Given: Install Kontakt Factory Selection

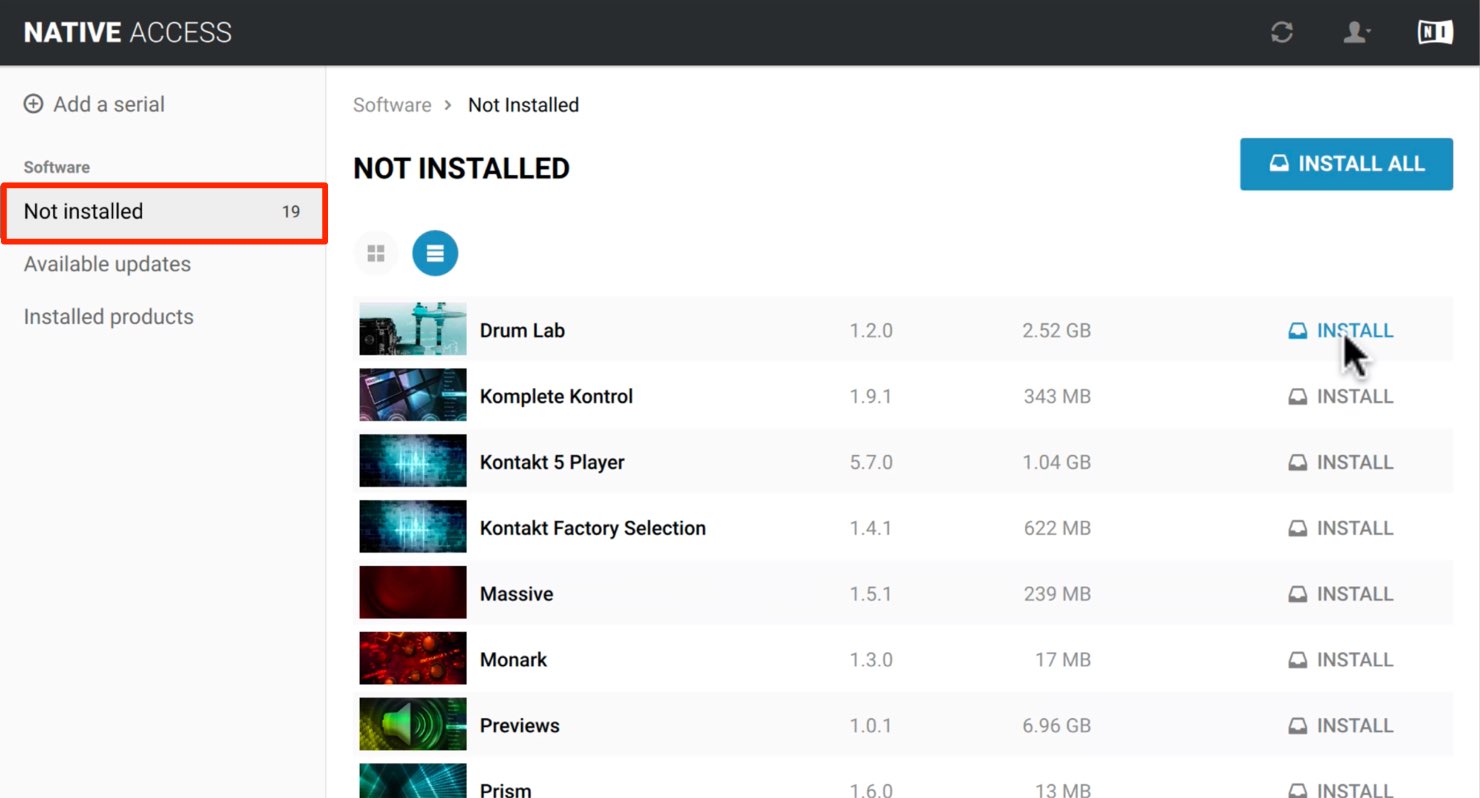Looking at the screenshot, I should 1340,528.
